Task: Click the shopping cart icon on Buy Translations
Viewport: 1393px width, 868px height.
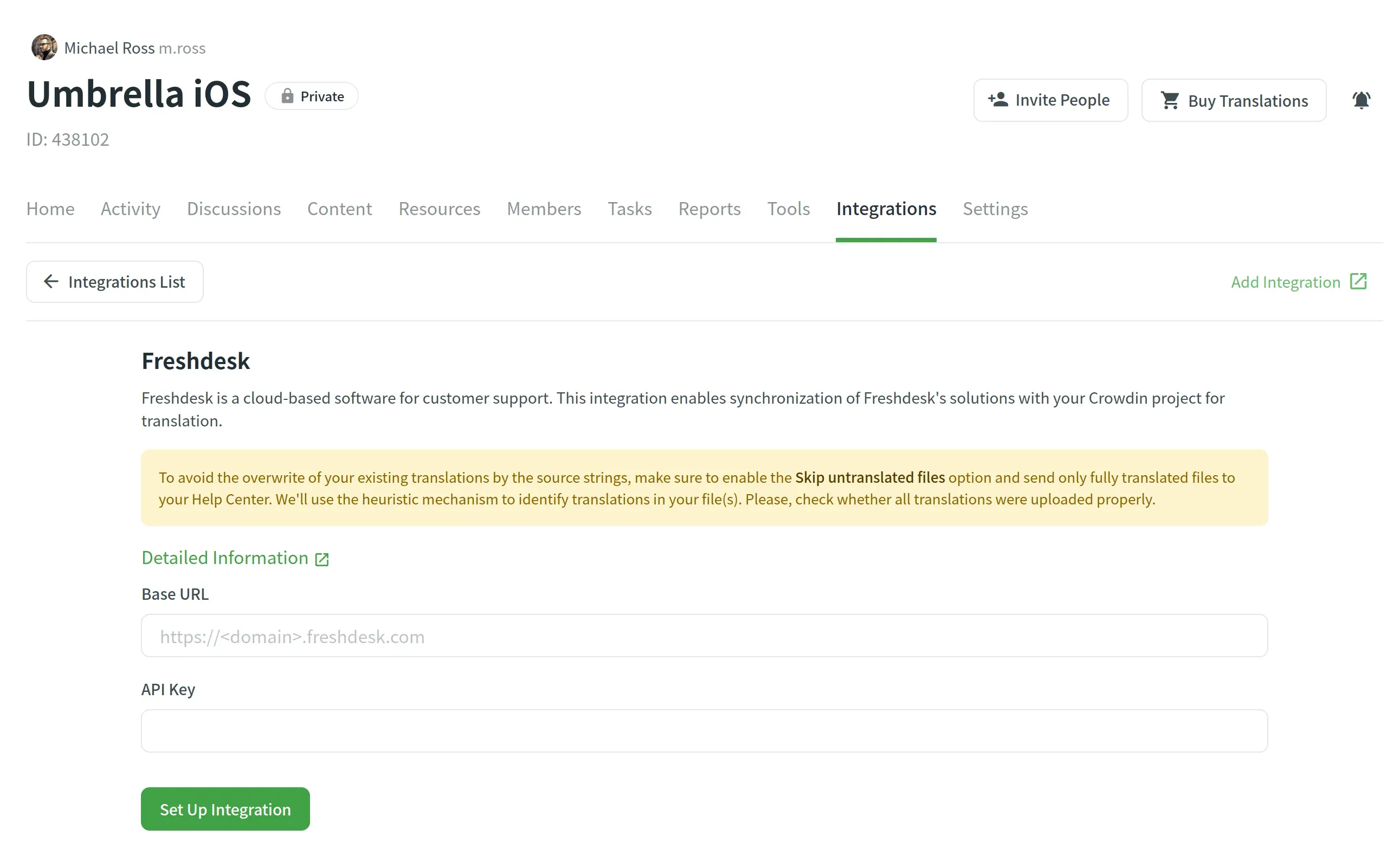Action: pos(1171,100)
